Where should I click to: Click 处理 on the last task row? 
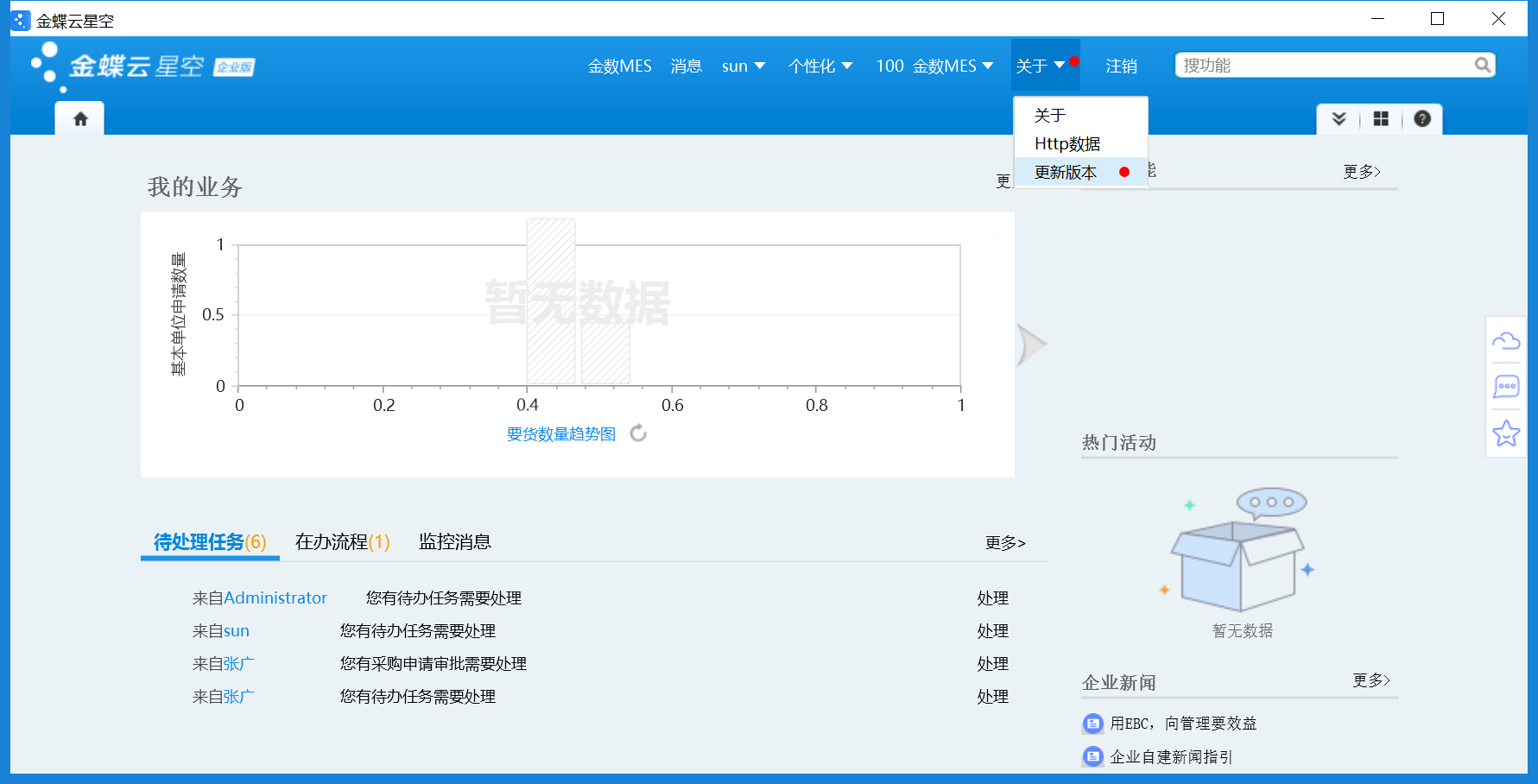point(993,697)
